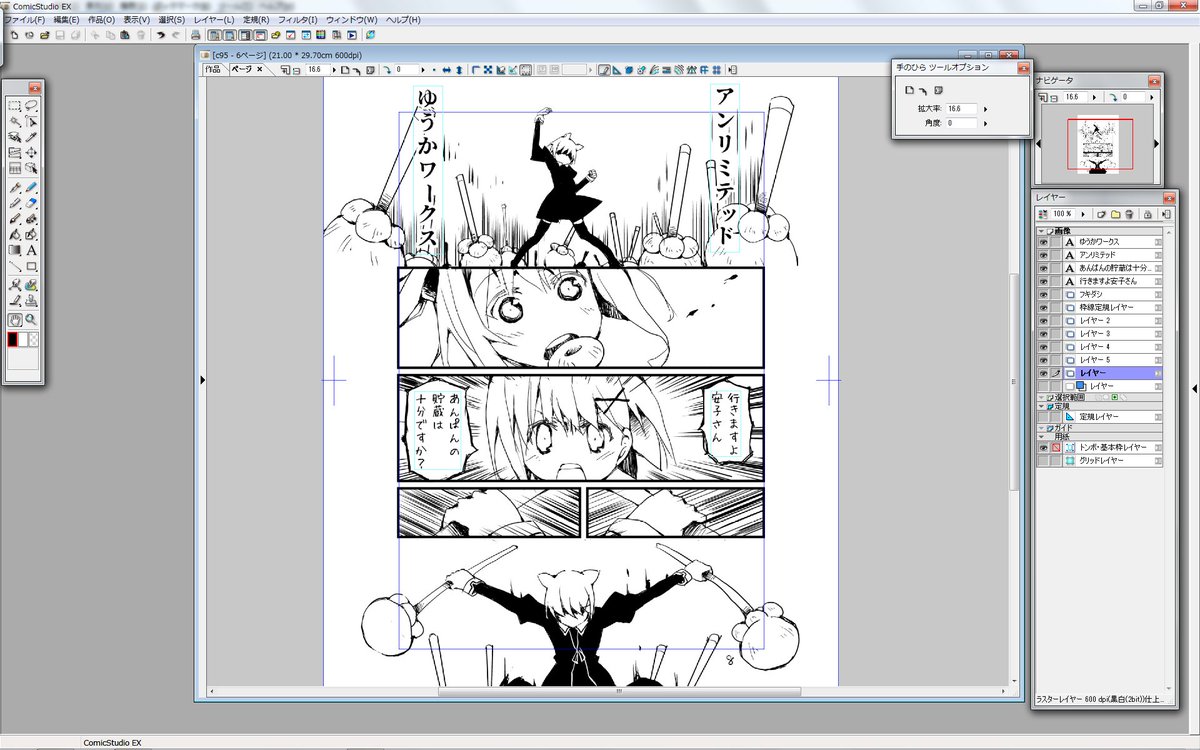The image size is (1200, 750).
Task: Click the white color swatch in toolbox
Action: [x=25, y=340]
